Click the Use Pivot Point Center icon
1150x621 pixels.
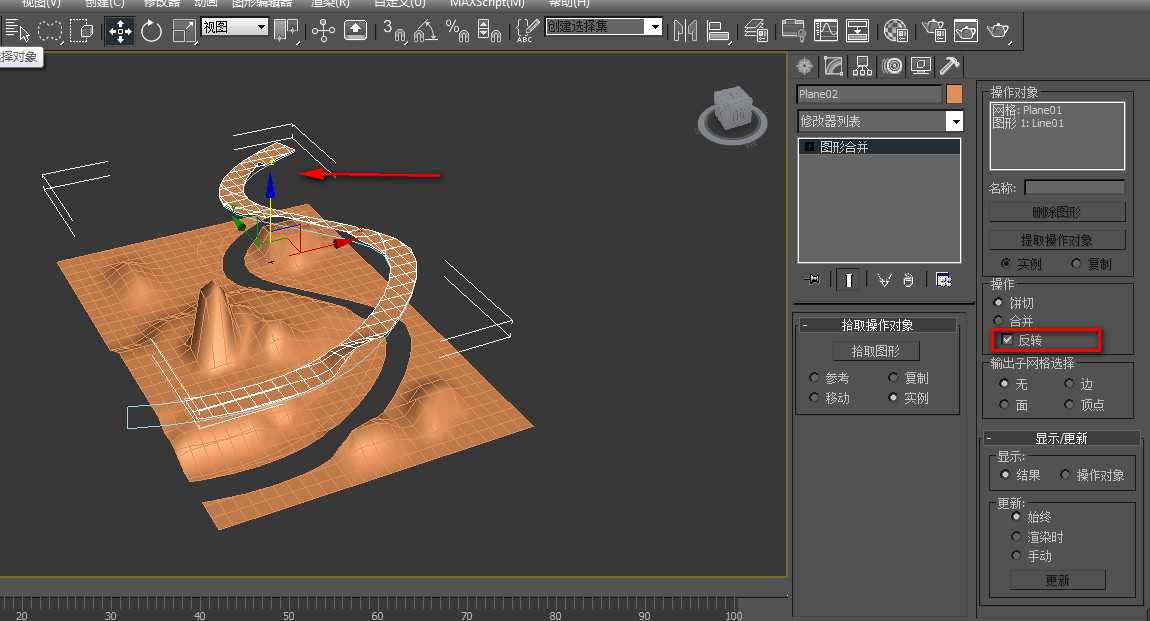tap(285, 31)
